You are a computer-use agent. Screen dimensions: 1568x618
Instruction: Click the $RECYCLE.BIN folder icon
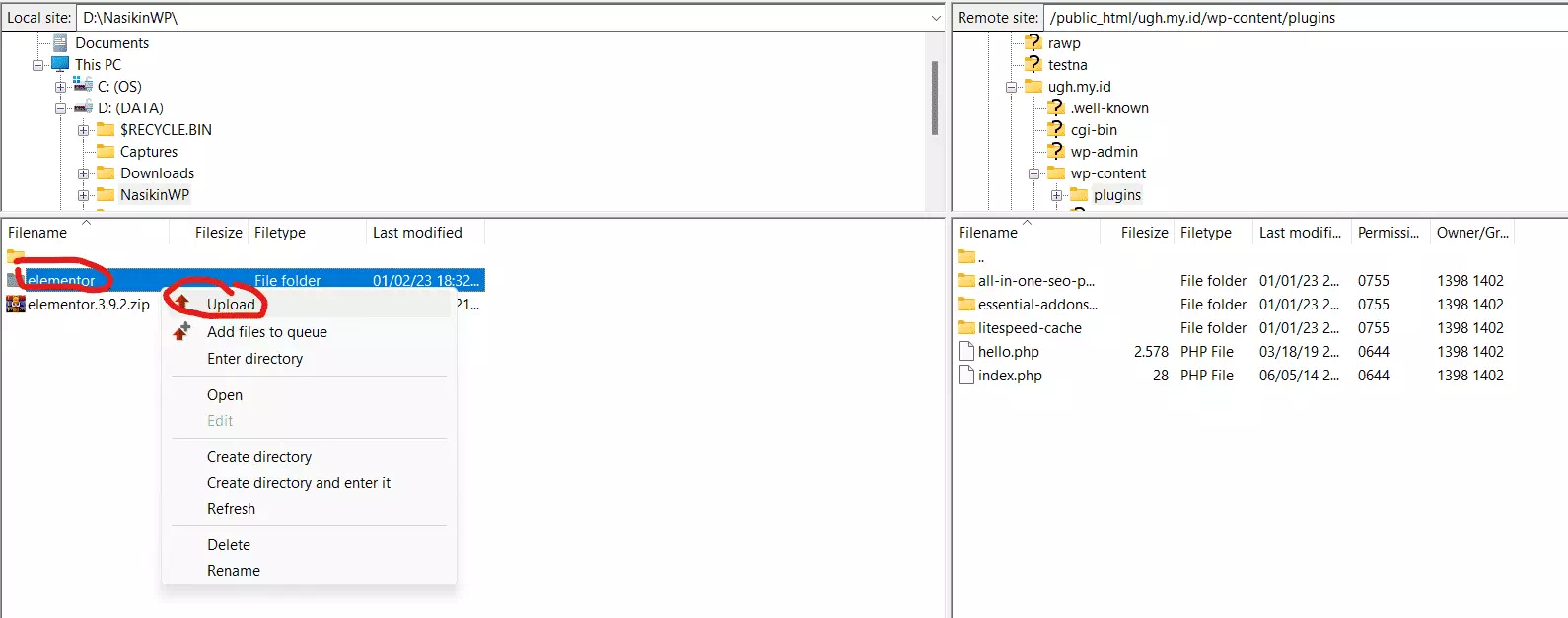(106, 129)
